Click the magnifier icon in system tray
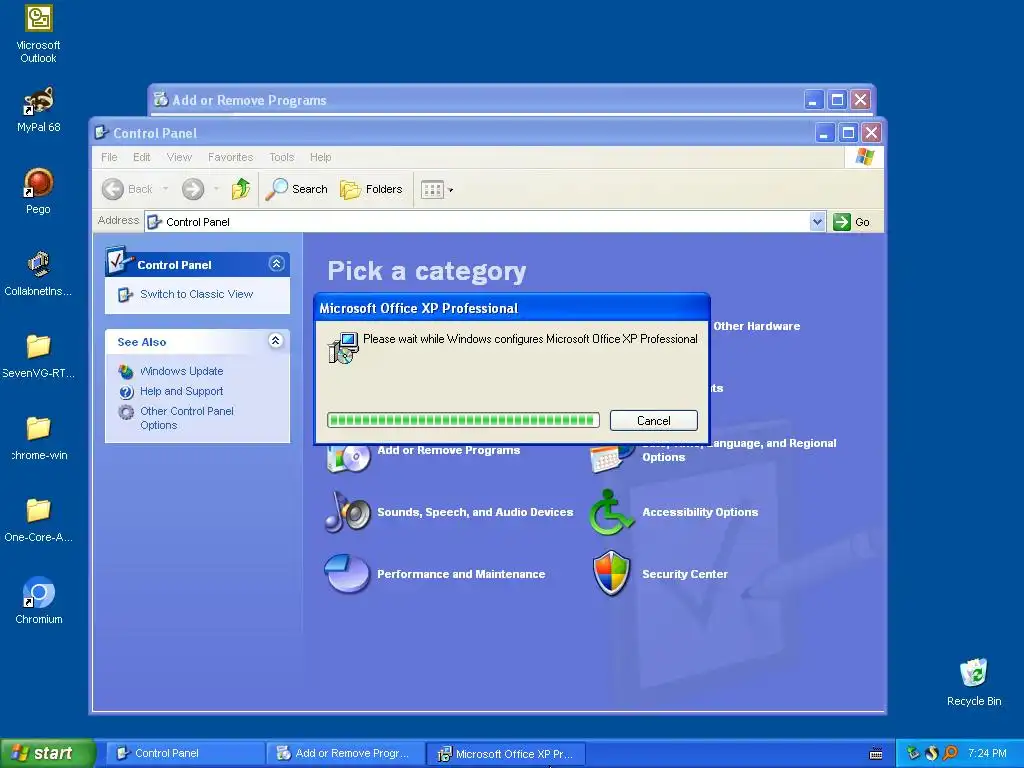Screen dimensions: 1024x768 click(x=950, y=753)
